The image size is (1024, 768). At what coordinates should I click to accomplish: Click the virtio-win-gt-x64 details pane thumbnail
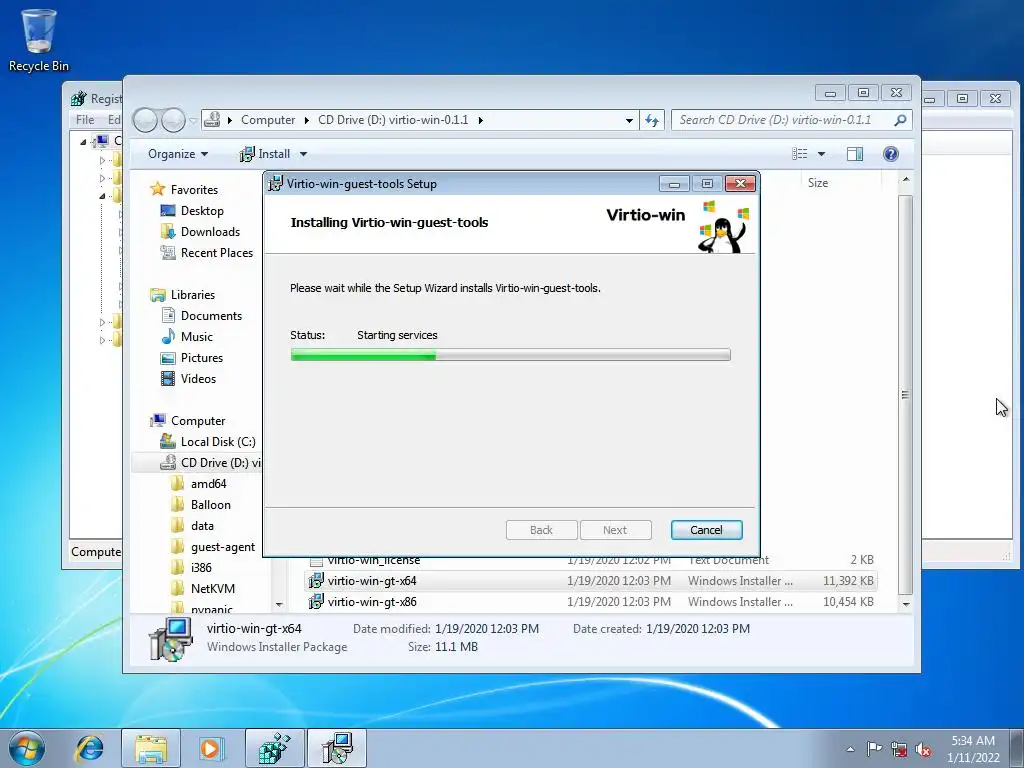[170, 639]
